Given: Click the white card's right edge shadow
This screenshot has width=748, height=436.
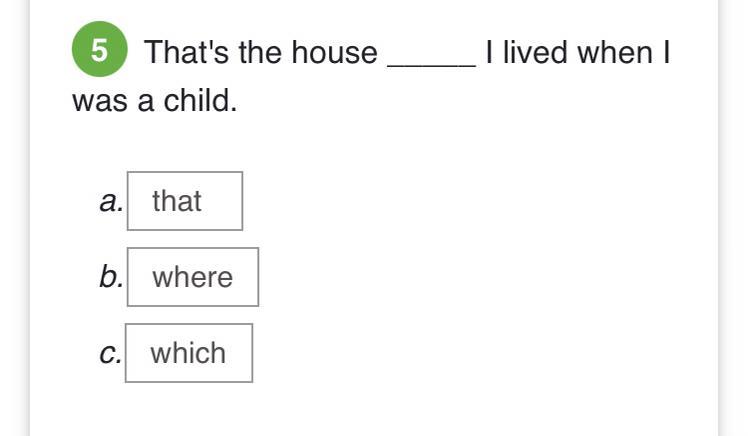Looking at the screenshot, I should pos(718,250).
